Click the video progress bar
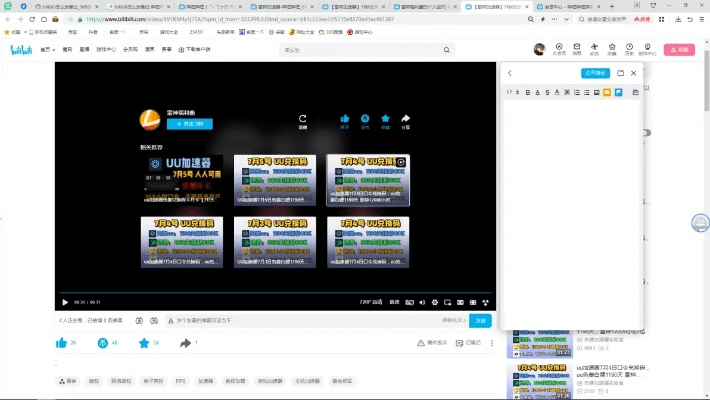This screenshot has height=400, width=710. [275, 292]
